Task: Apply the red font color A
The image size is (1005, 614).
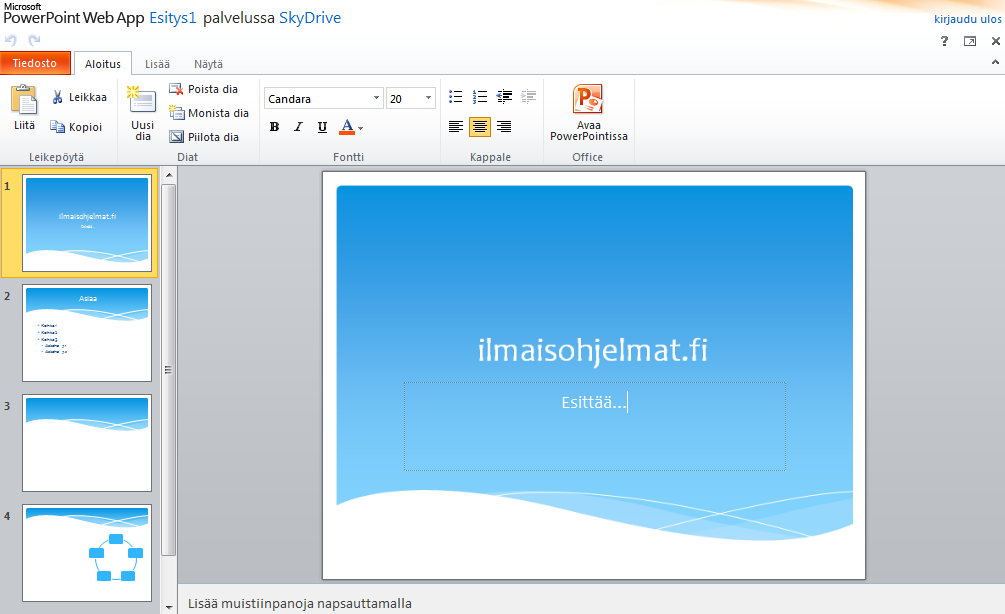Action: [347, 127]
